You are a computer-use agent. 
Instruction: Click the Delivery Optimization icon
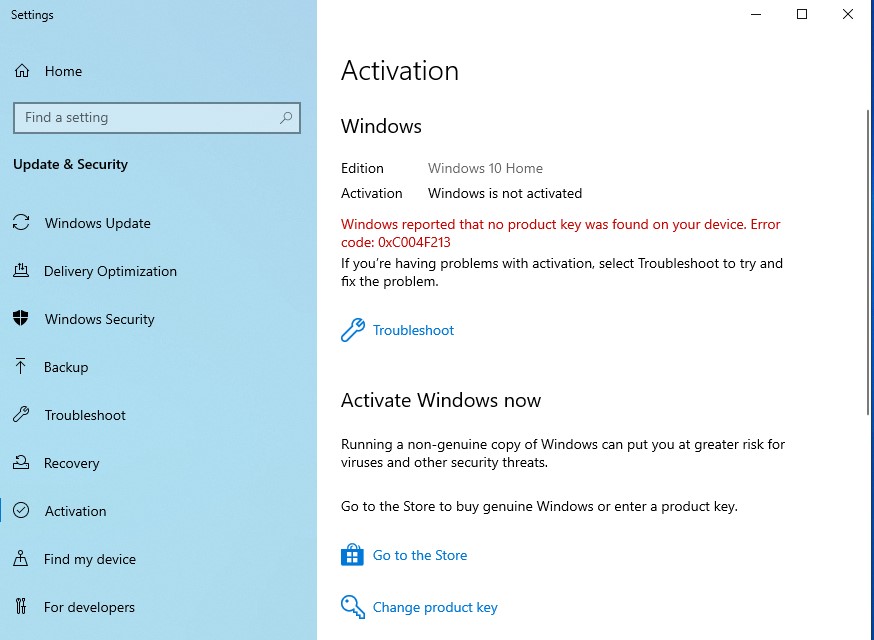tap(21, 270)
